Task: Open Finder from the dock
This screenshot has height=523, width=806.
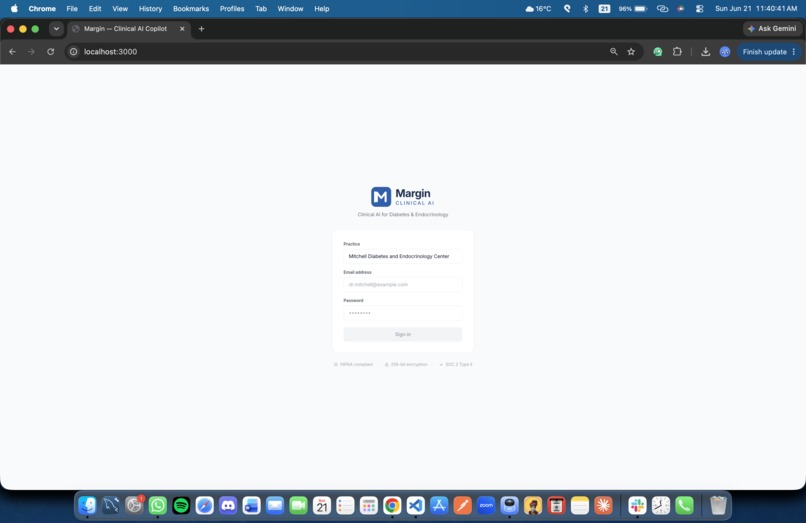Action: (x=87, y=506)
